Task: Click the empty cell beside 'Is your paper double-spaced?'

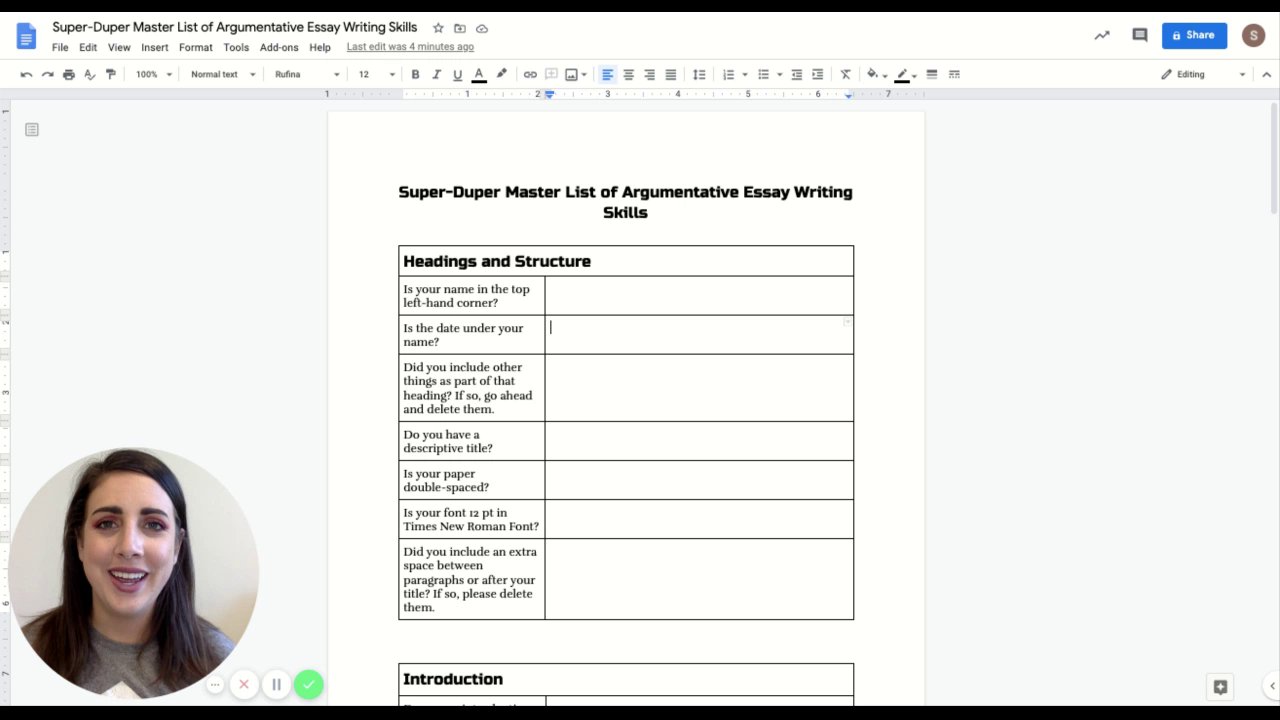Action: [x=699, y=480]
